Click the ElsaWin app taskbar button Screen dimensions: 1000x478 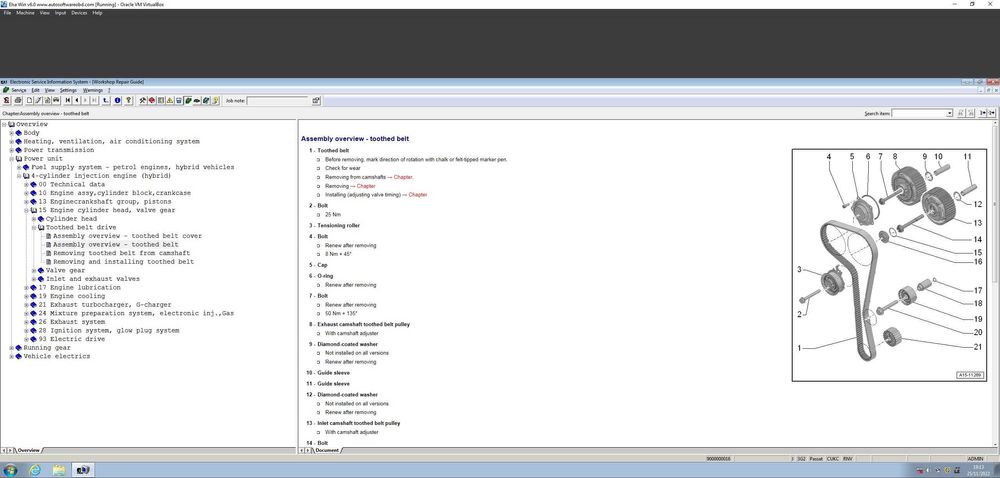(83, 470)
